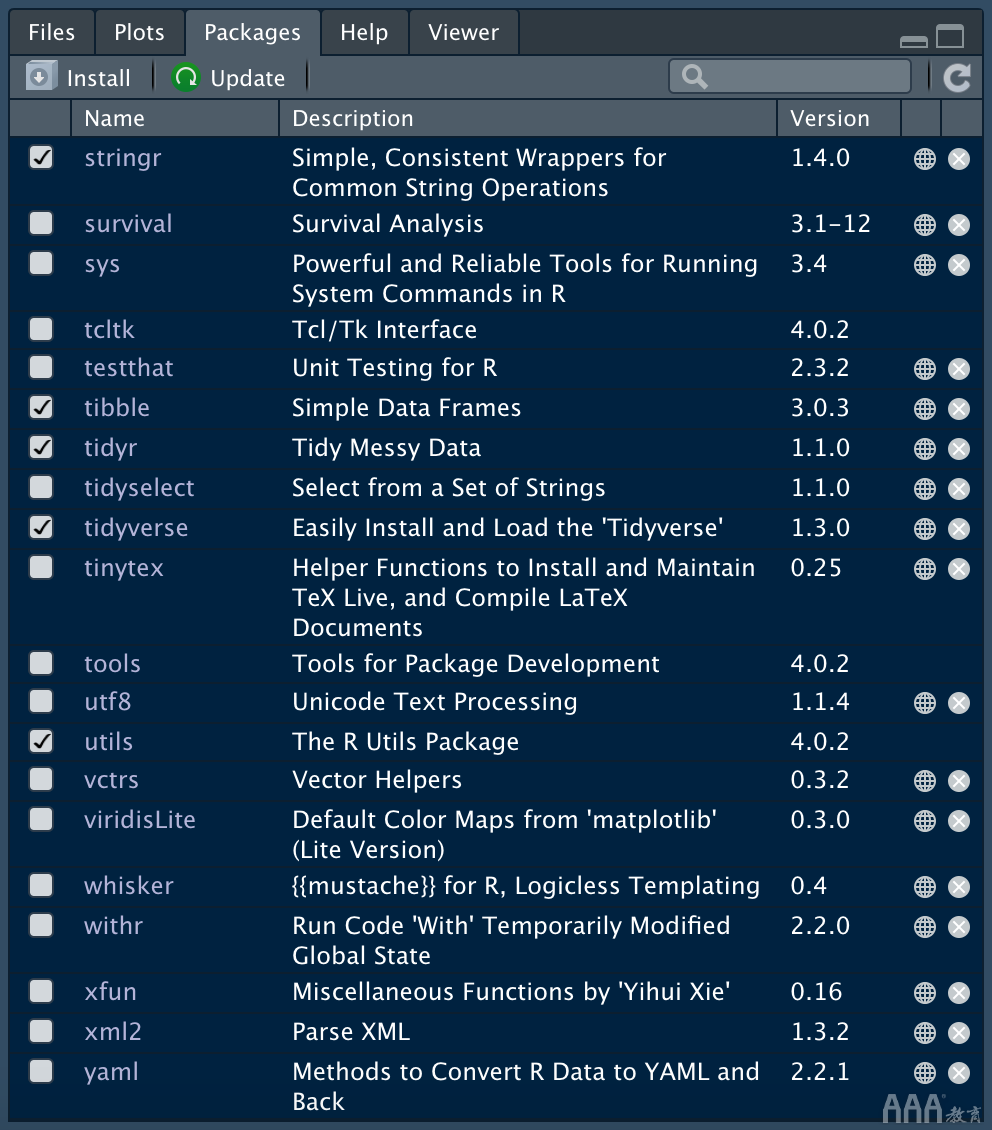
Task: Maximize the Packages pane
Action: pos(949,35)
